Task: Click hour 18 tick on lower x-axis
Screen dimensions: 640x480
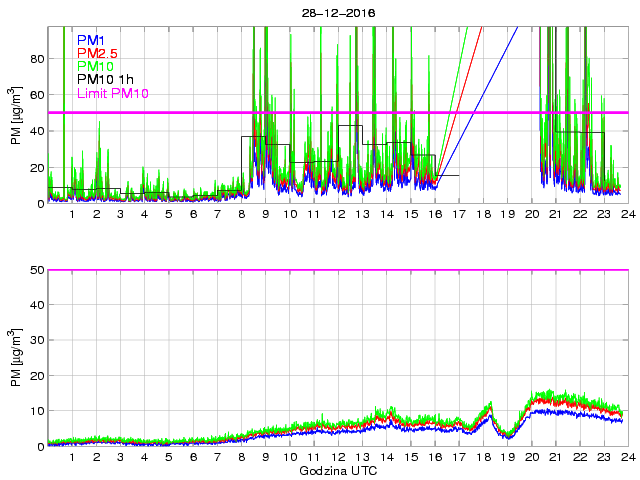Action: point(483,457)
